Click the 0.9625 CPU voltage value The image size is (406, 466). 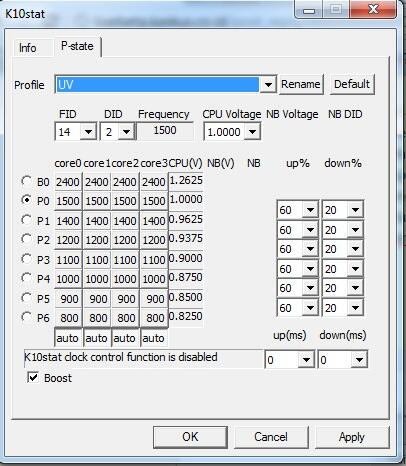[186, 219]
